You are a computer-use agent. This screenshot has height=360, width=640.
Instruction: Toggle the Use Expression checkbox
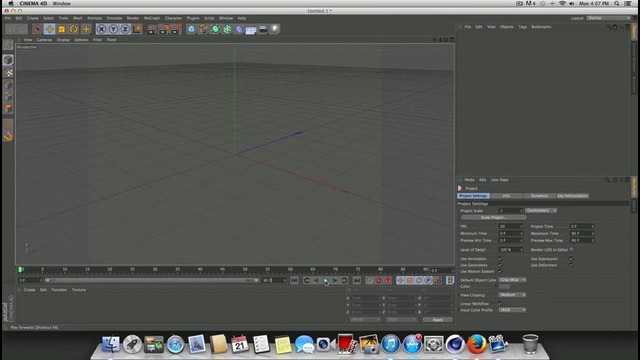[x=571, y=259]
